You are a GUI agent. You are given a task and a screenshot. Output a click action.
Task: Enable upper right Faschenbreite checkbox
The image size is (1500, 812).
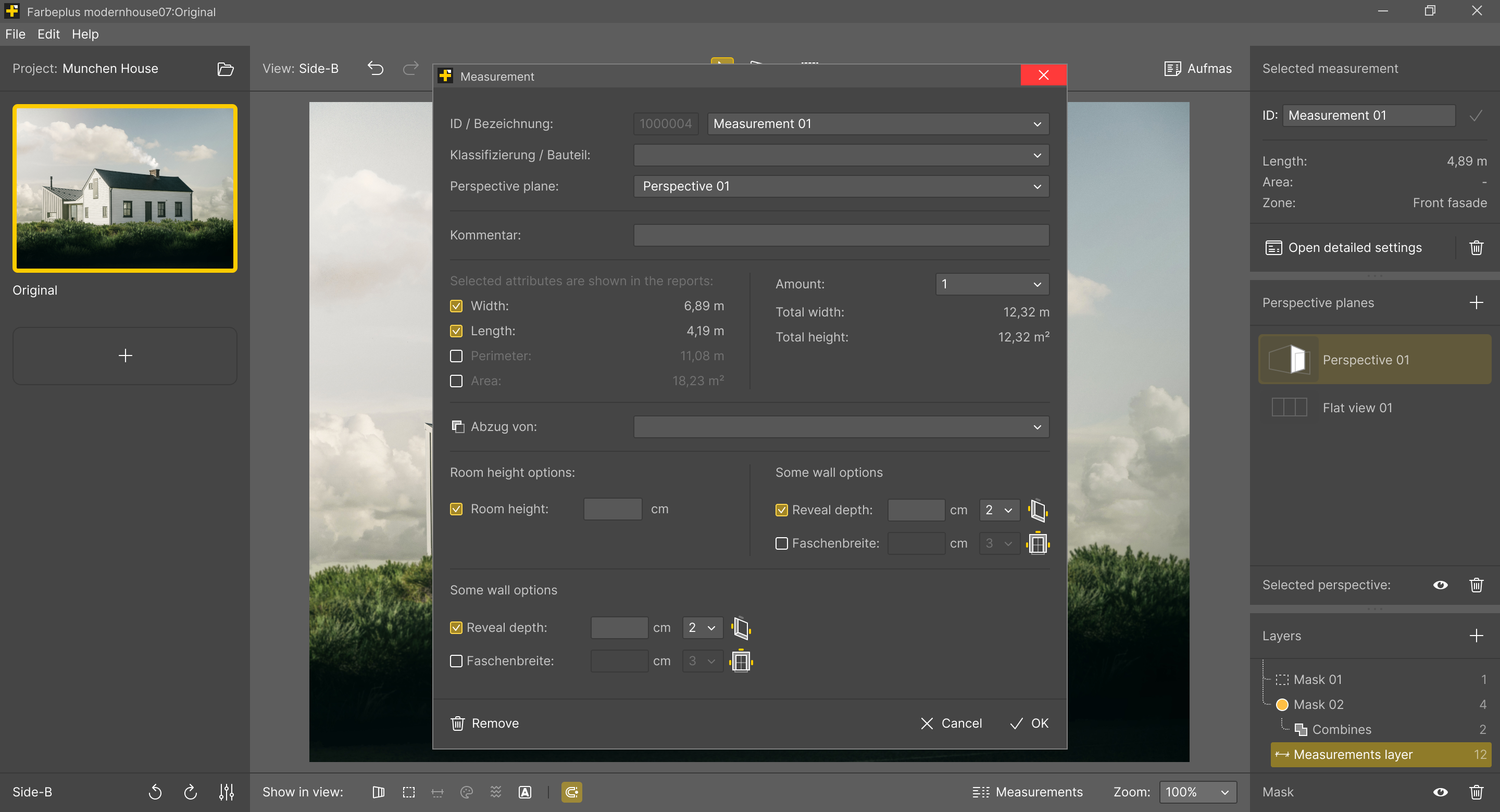click(x=781, y=543)
